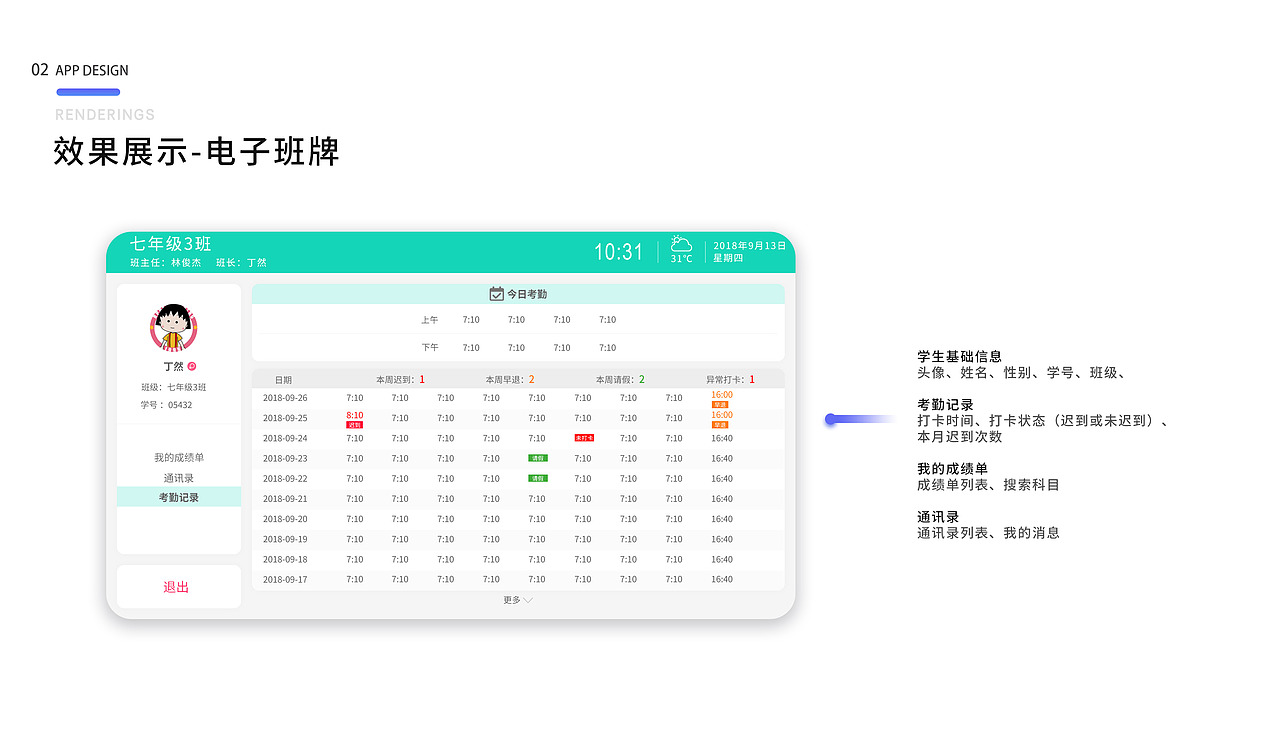Click the red 未打卡 badge on 2018-09-24
The height and width of the screenshot is (738, 1280).
tap(584, 438)
